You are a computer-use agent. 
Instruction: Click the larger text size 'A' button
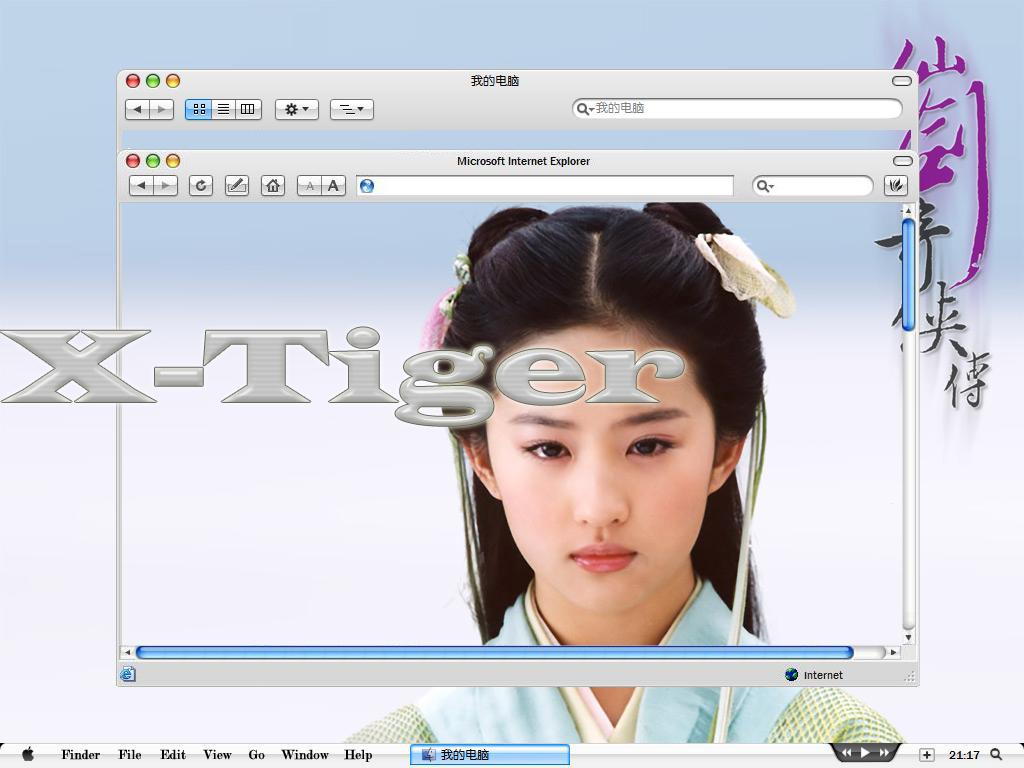point(334,186)
